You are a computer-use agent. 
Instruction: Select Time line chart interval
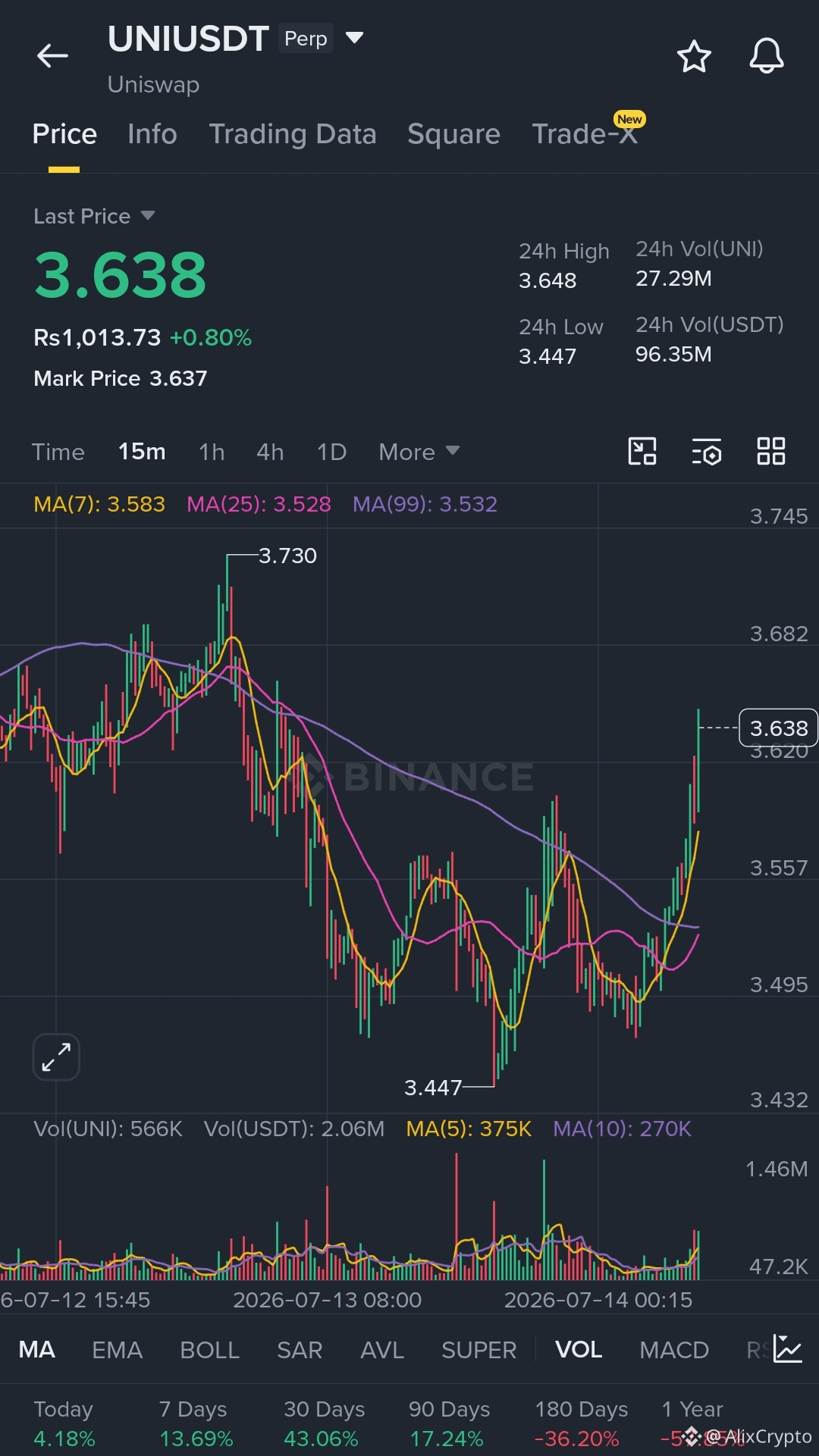click(x=58, y=452)
